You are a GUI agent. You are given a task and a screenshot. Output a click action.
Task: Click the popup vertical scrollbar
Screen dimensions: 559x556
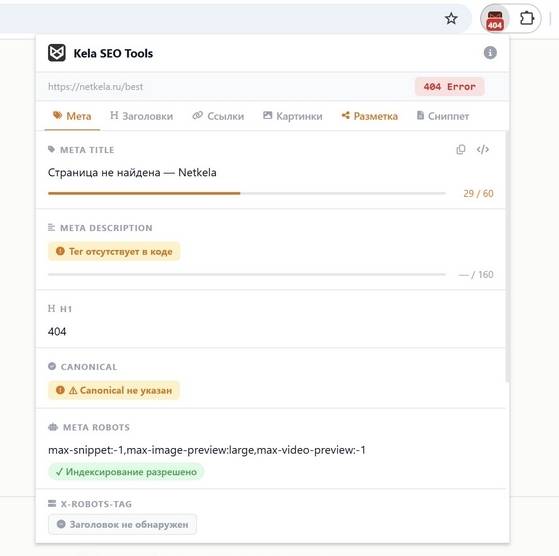coord(507,257)
